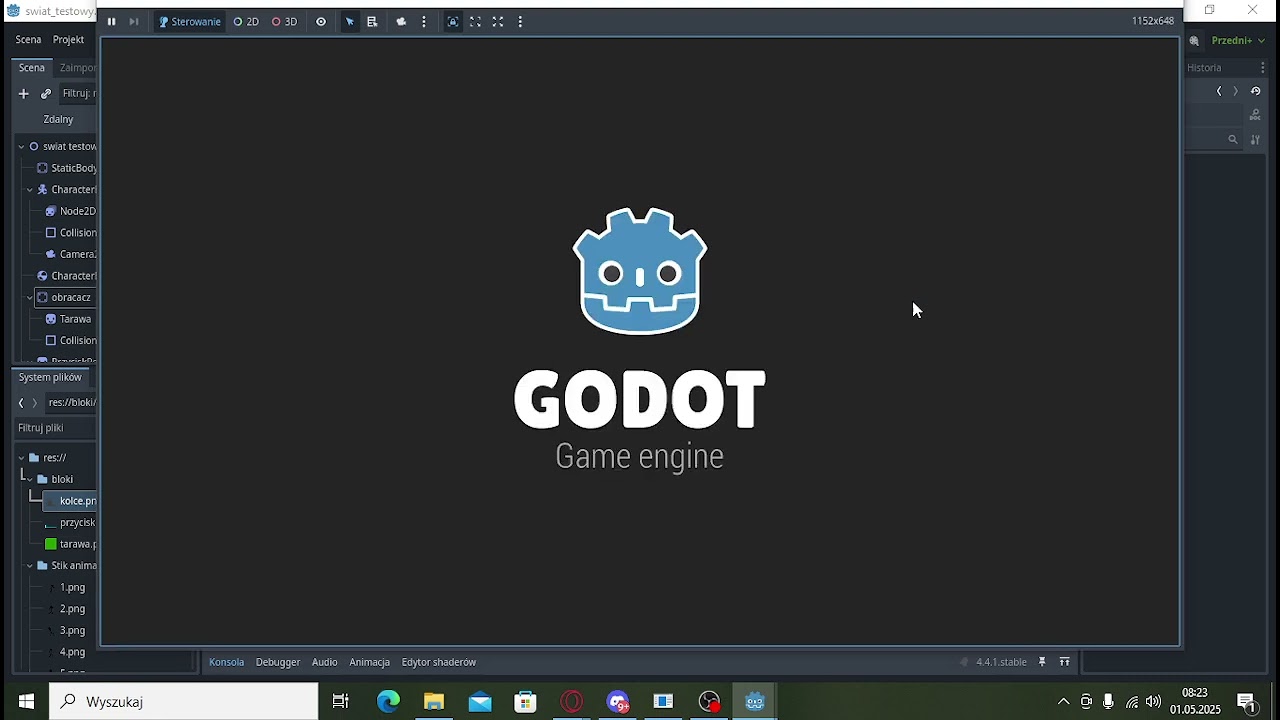Collapse the bloki folder
The width and height of the screenshot is (1280, 720).
(x=30, y=479)
